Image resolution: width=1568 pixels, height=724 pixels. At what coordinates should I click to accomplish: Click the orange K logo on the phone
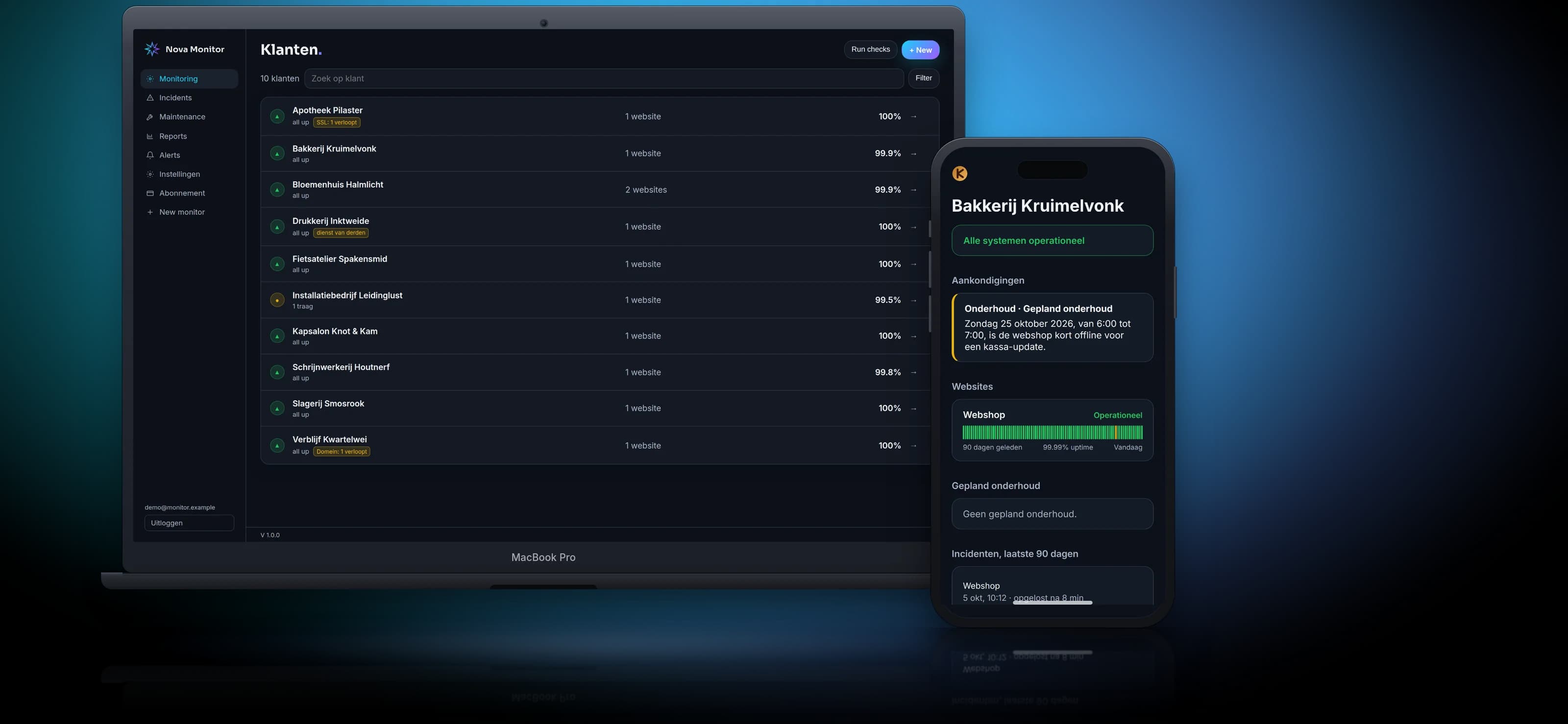(x=959, y=173)
